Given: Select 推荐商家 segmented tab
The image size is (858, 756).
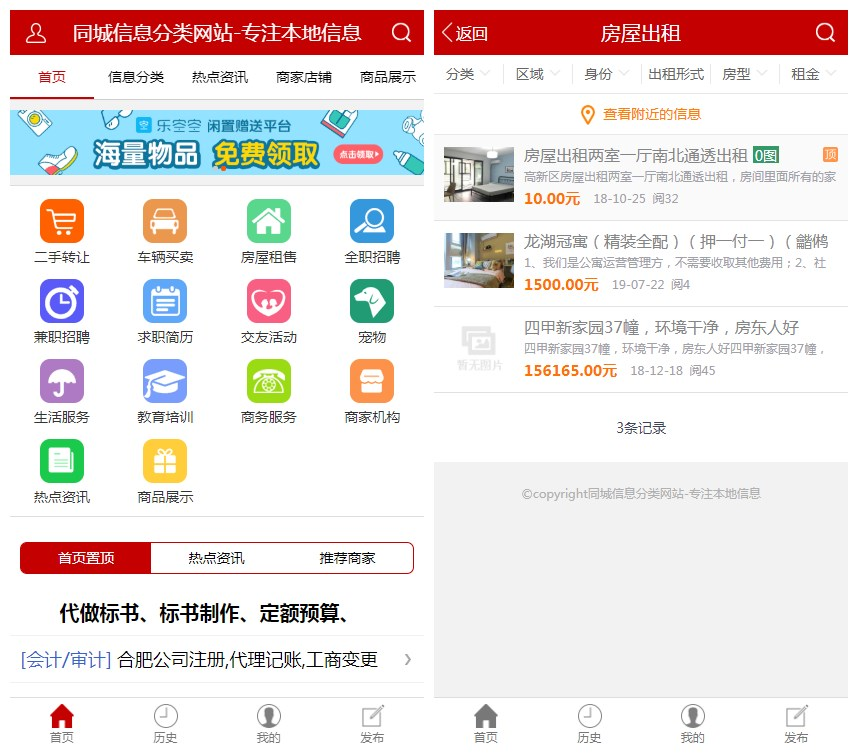Looking at the screenshot, I should pyautogui.click(x=347, y=558).
